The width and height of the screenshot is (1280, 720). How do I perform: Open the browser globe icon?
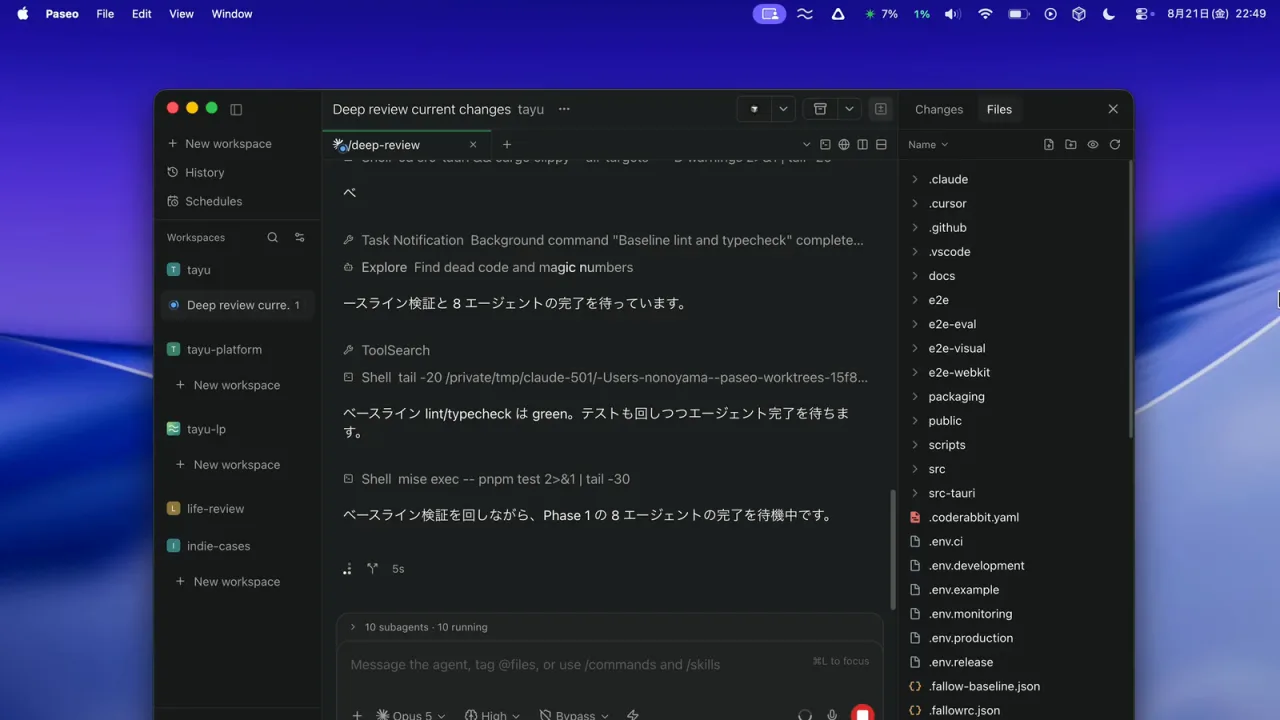click(x=844, y=145)
